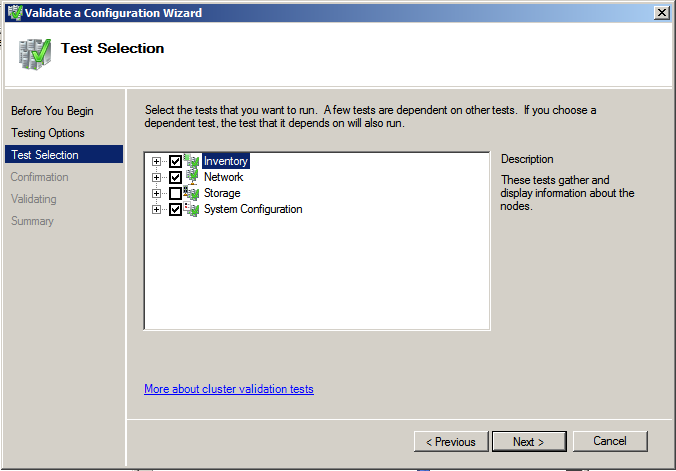Click the Description heading text
This screenshot has height=471, width=676.
pos(527,159)
